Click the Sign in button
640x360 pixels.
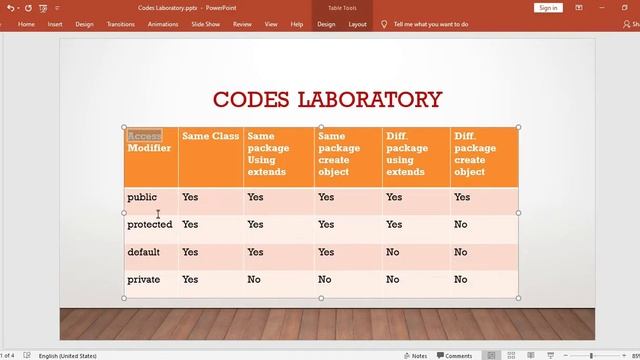click(x=548, y=8)
